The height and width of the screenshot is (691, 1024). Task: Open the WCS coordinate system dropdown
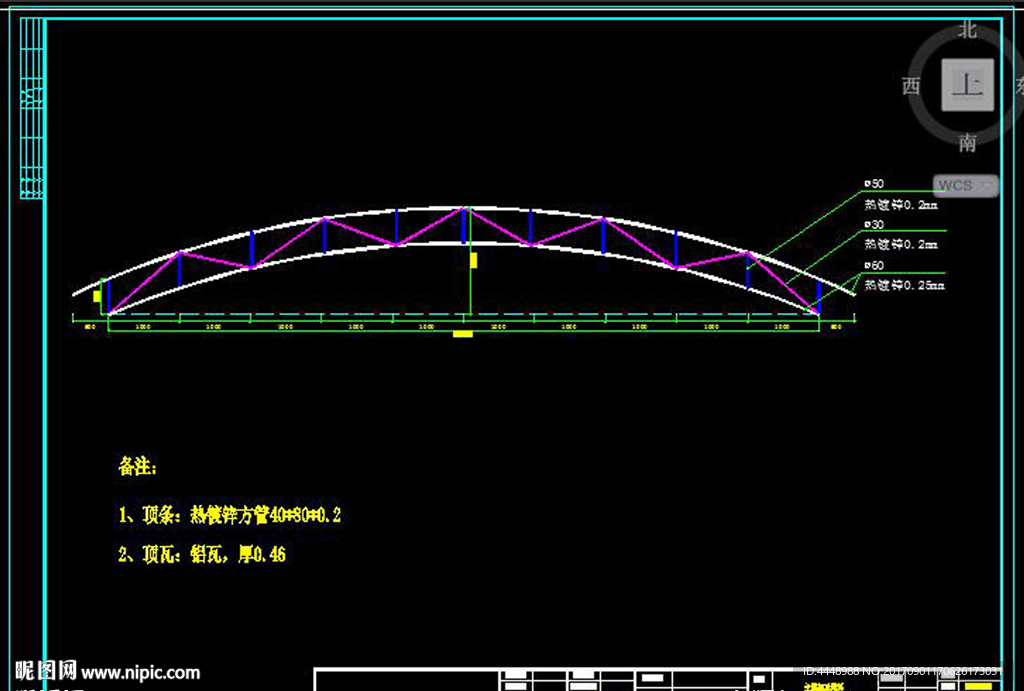[965, 185]
